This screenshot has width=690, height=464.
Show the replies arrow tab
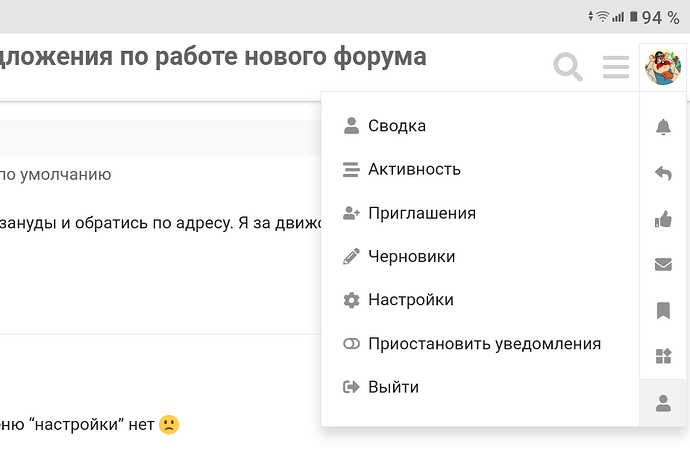[x=663, y=173]
